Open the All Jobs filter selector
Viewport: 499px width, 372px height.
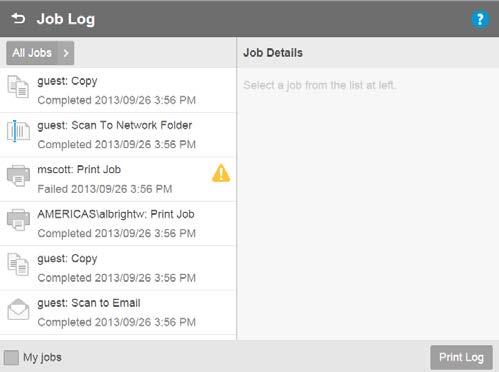(x=40, y=53)
